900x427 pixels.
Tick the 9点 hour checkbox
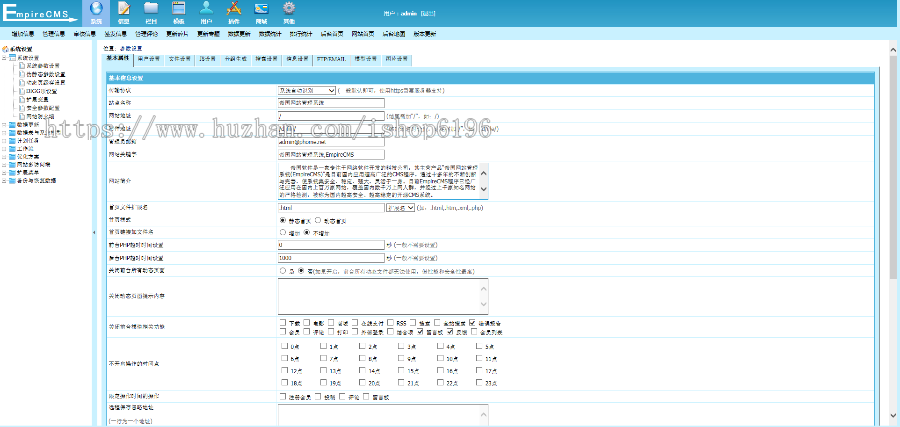pyautogui.click(x=401, y=359)
